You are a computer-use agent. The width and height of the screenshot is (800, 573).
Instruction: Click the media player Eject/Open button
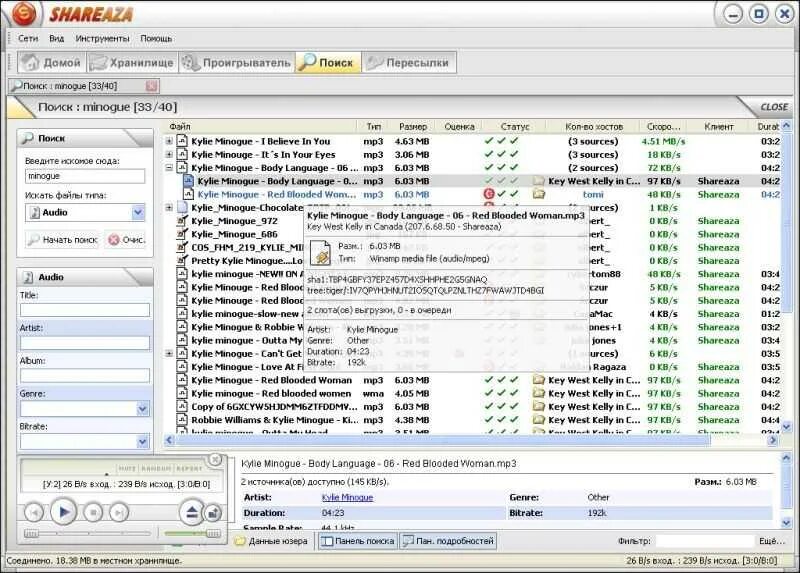(x=191, y=512)
